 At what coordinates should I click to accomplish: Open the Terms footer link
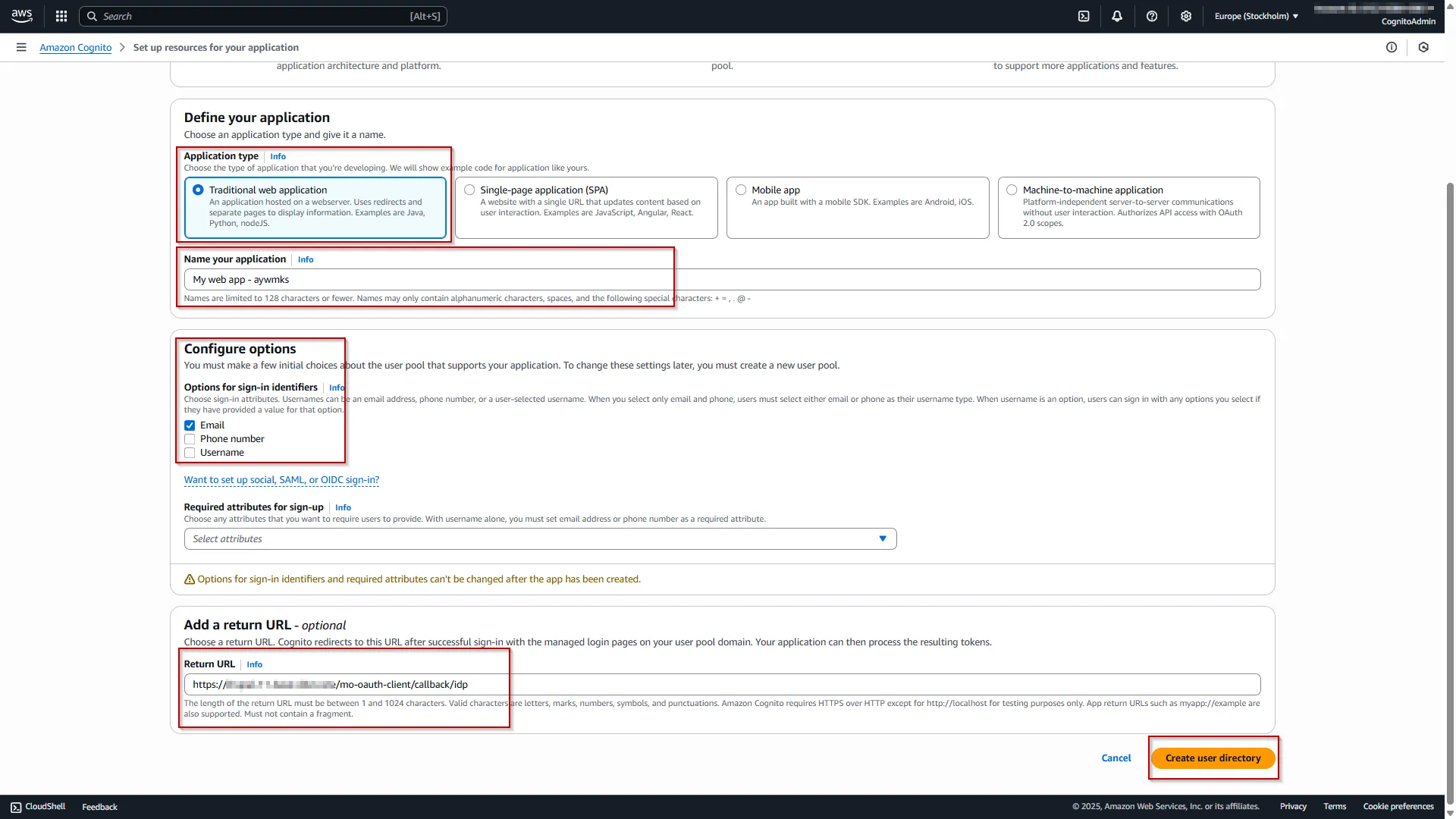point(1335,807)
